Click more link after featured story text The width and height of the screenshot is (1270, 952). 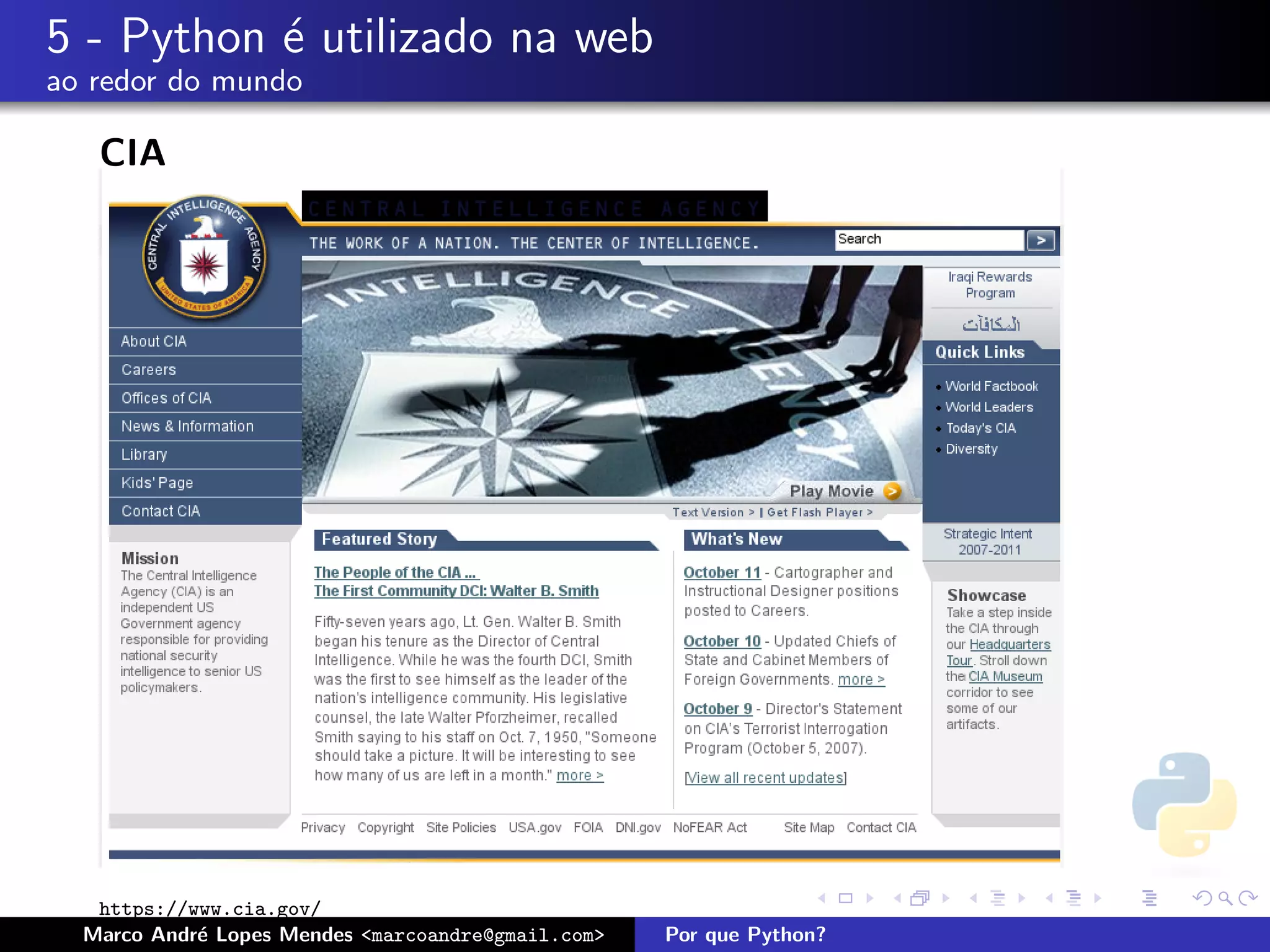[x=580, y=776]
